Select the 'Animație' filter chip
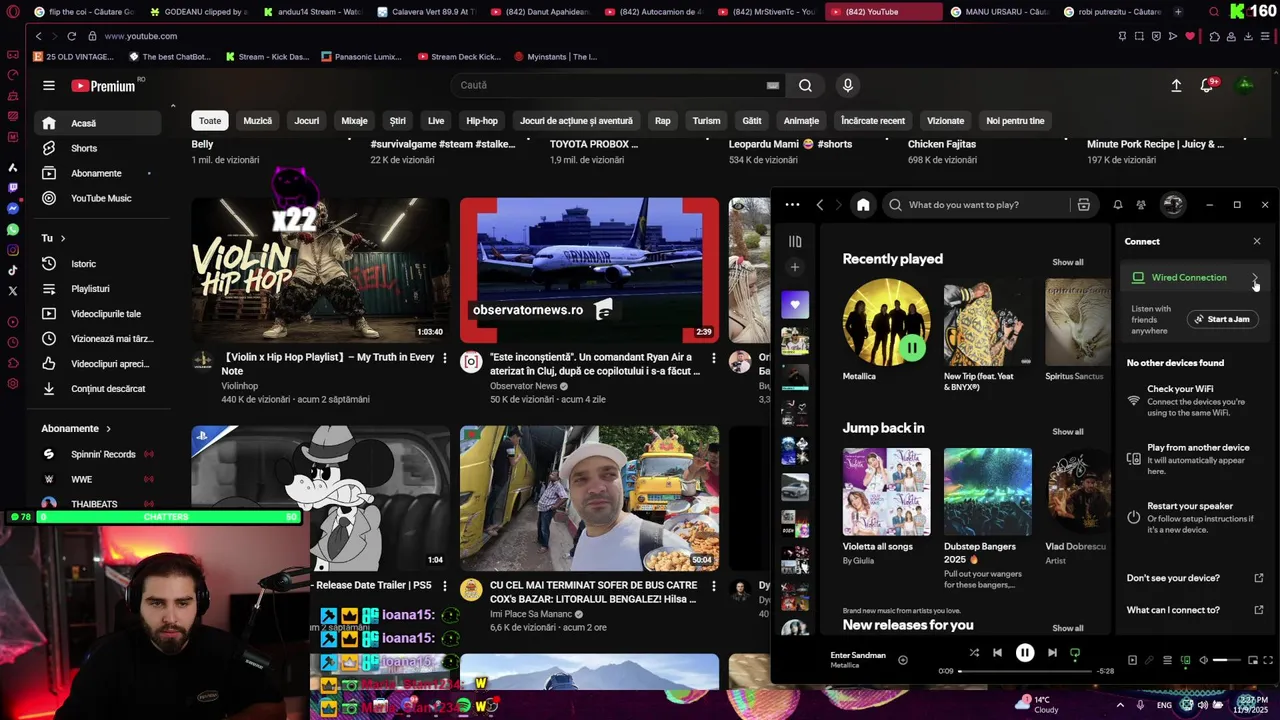This screenshot has height=720, width=1280. [801, 121]
